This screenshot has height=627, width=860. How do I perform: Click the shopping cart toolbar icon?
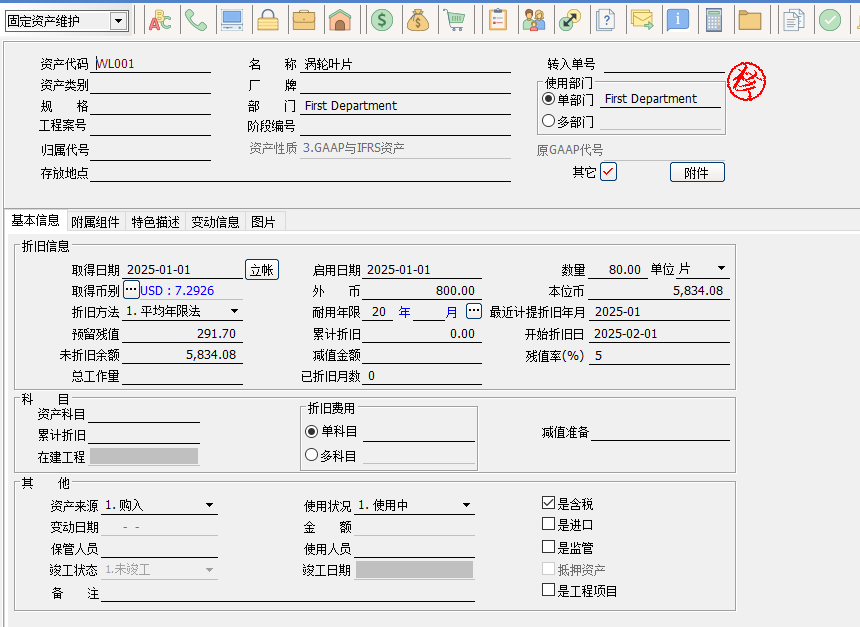tap(454, 20)
